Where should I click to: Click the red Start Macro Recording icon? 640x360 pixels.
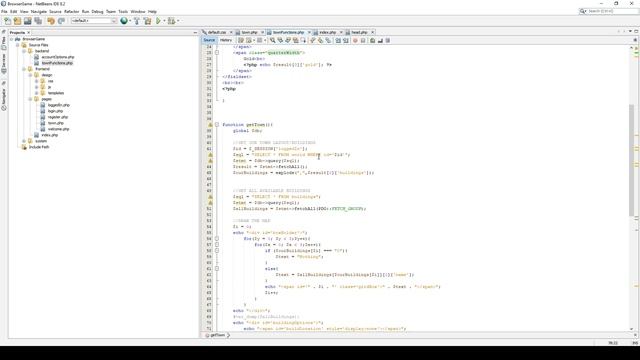(355, 40)
